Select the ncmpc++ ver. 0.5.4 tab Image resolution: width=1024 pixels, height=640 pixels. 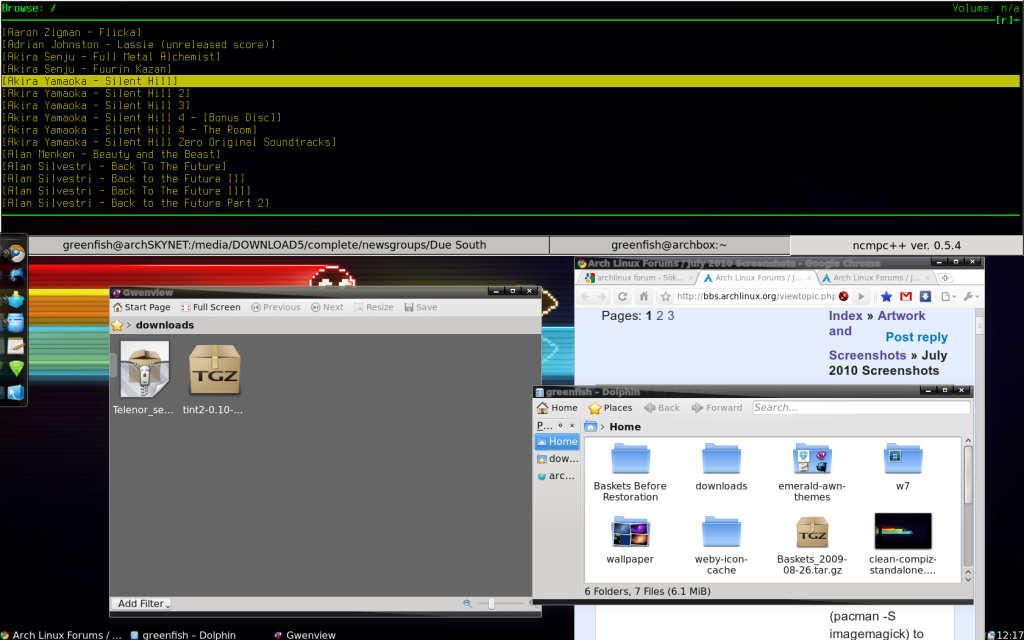tap(906, 246)
